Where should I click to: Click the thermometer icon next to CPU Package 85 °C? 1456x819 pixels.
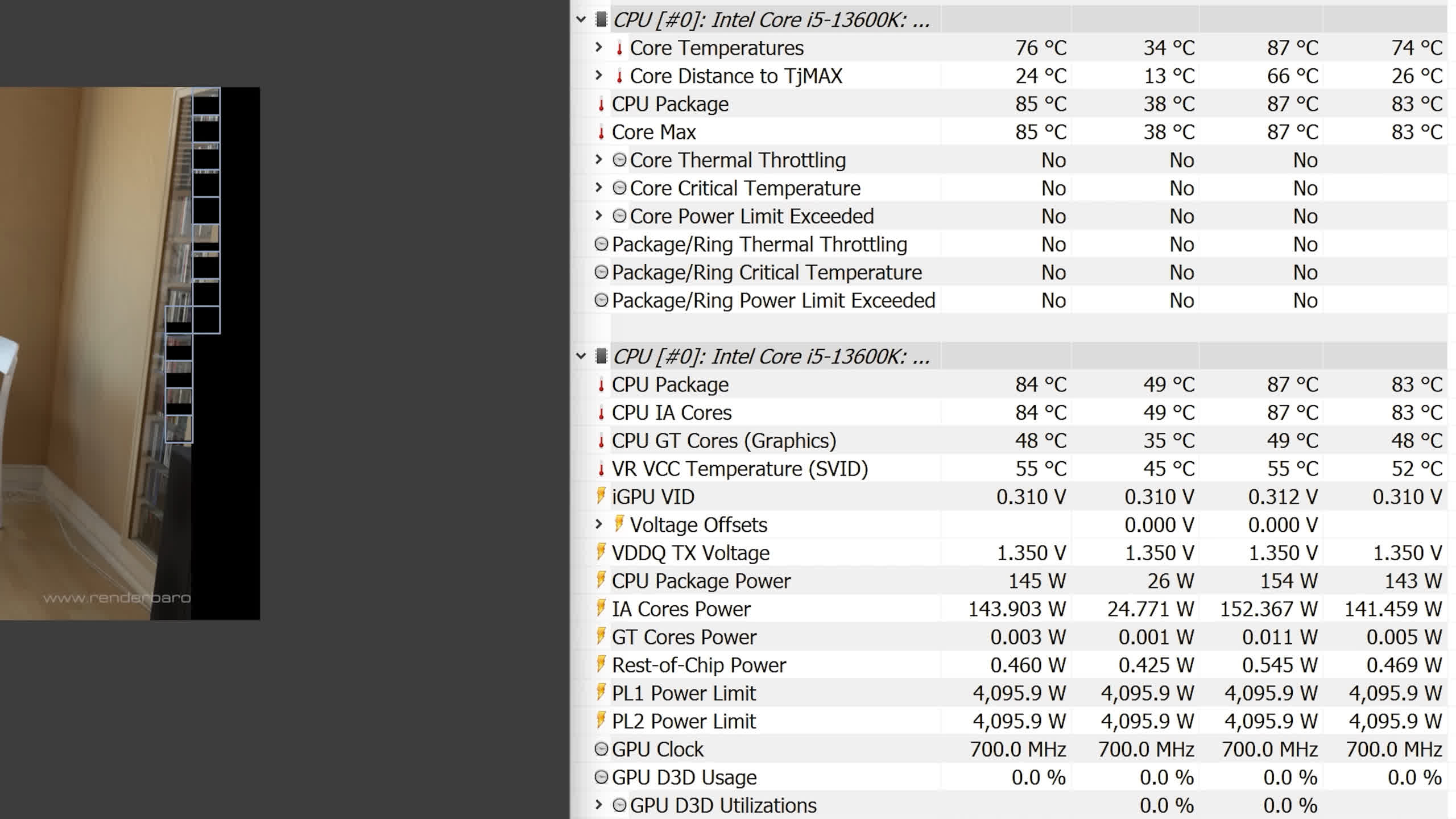pos(601,105)
